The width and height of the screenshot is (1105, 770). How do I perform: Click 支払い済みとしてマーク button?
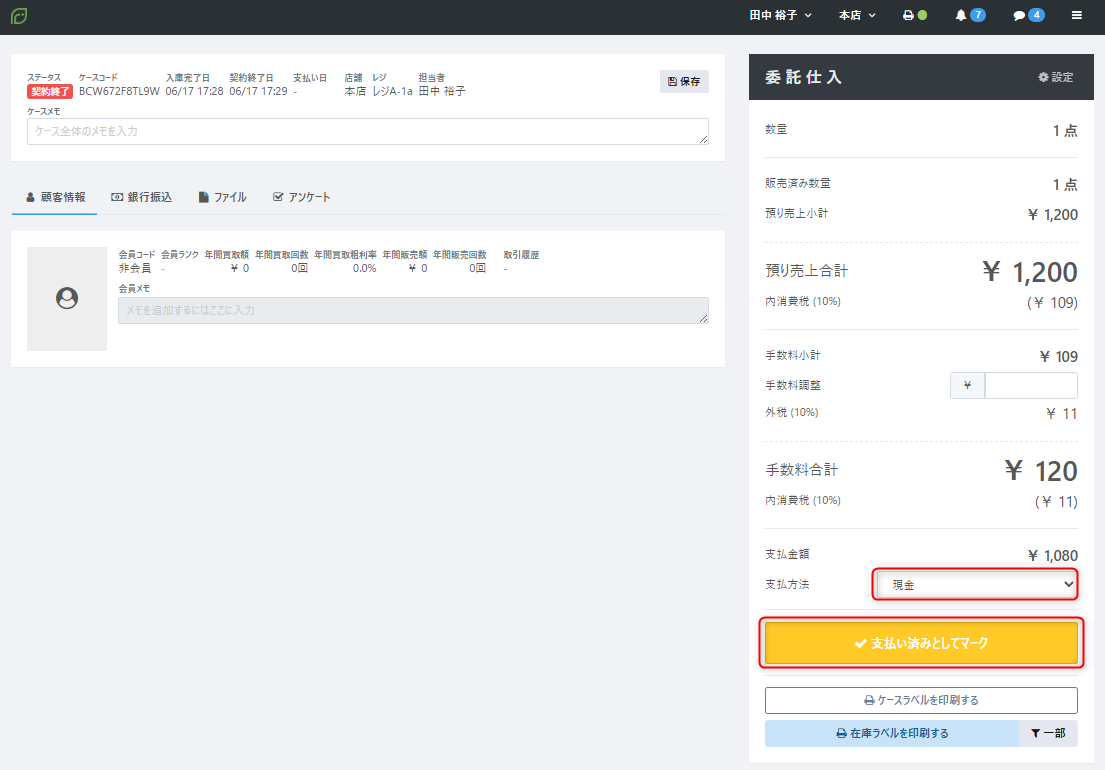(921, 643)
